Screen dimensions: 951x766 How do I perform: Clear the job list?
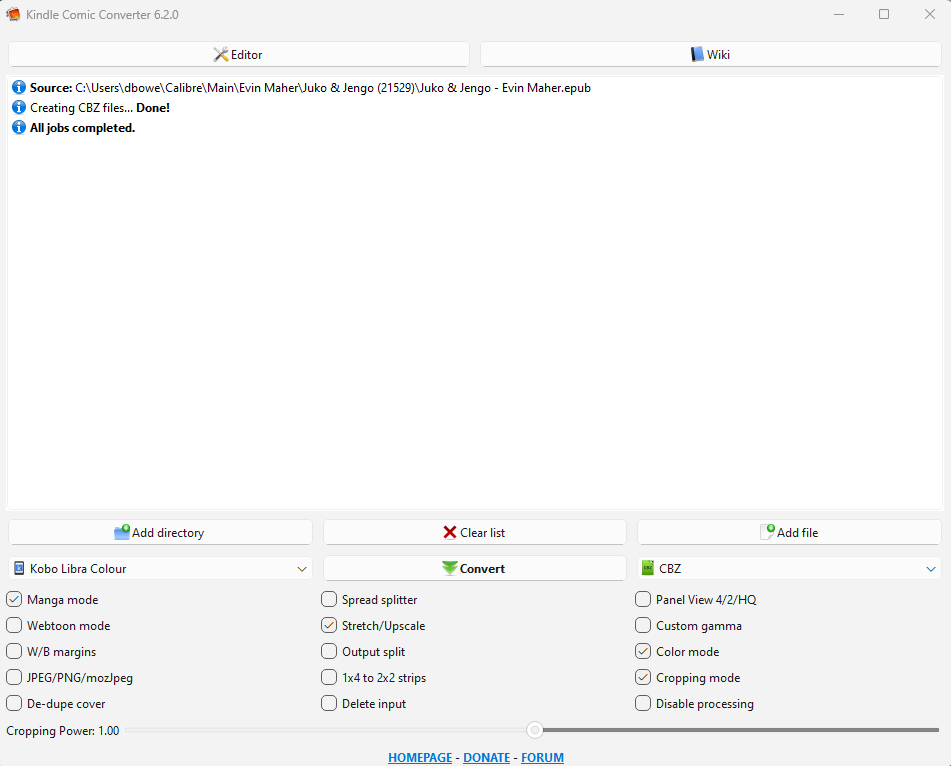pyautogui.click(x=474, y=533)
